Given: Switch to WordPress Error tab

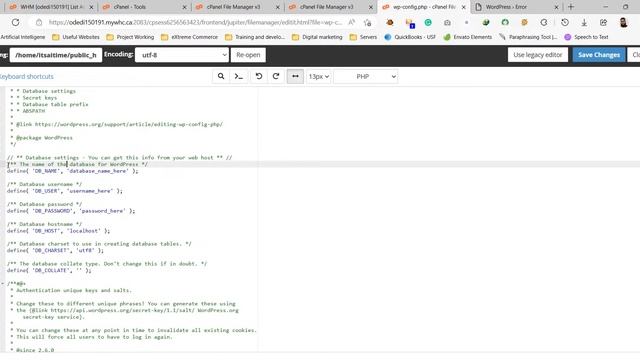Looking at the screenshot, I should [506, 7].
